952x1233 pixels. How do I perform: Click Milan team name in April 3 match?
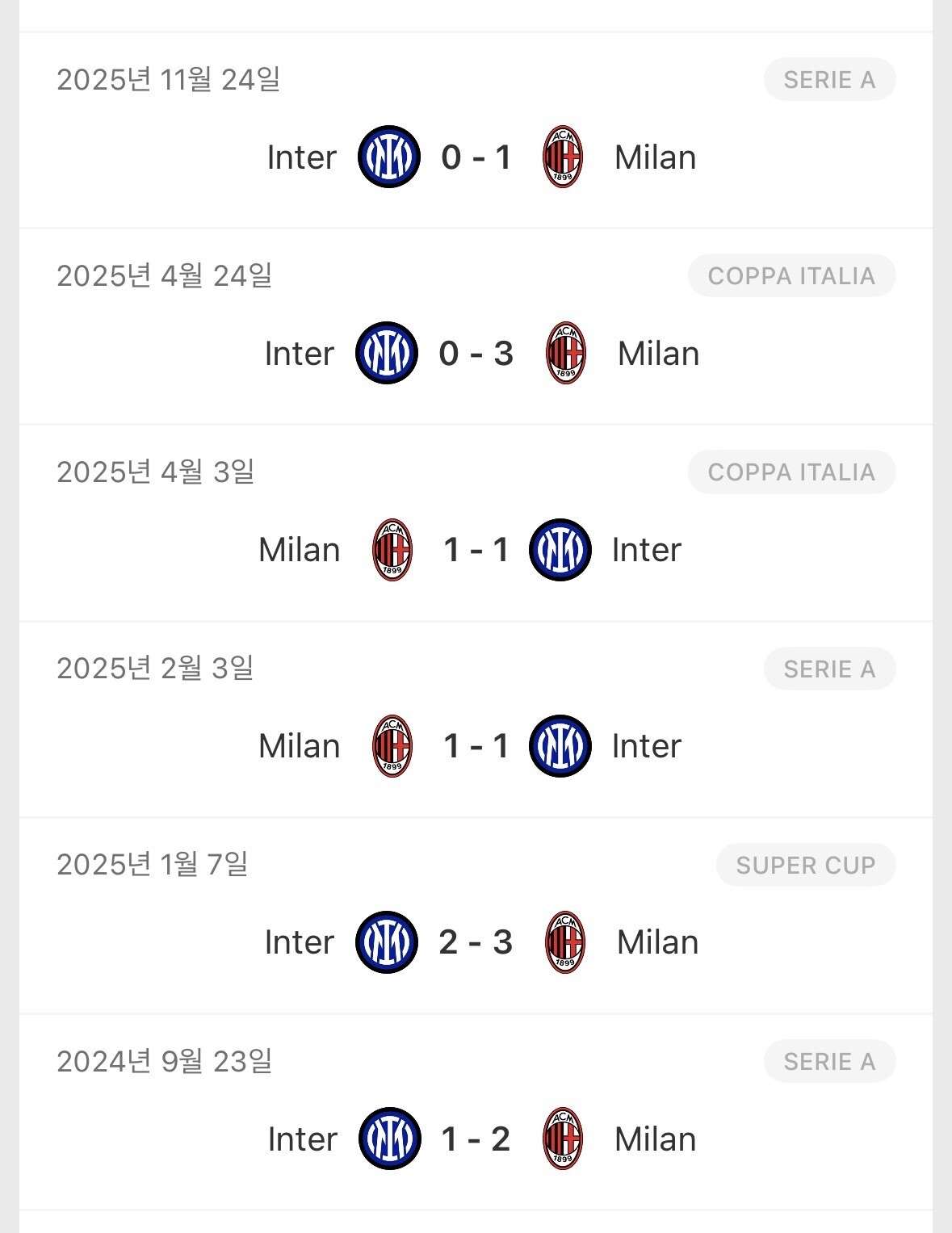[x=299, y=550]
